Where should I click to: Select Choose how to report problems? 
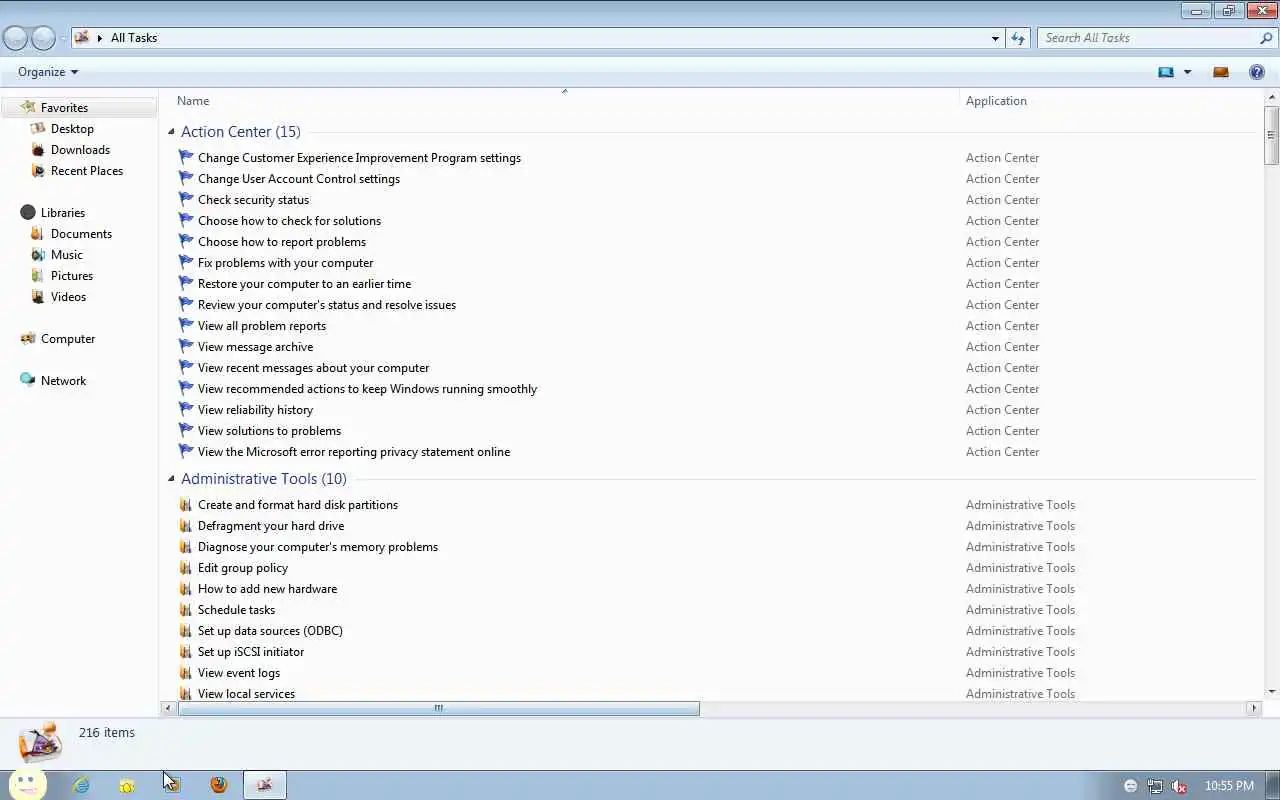point(282,241)
